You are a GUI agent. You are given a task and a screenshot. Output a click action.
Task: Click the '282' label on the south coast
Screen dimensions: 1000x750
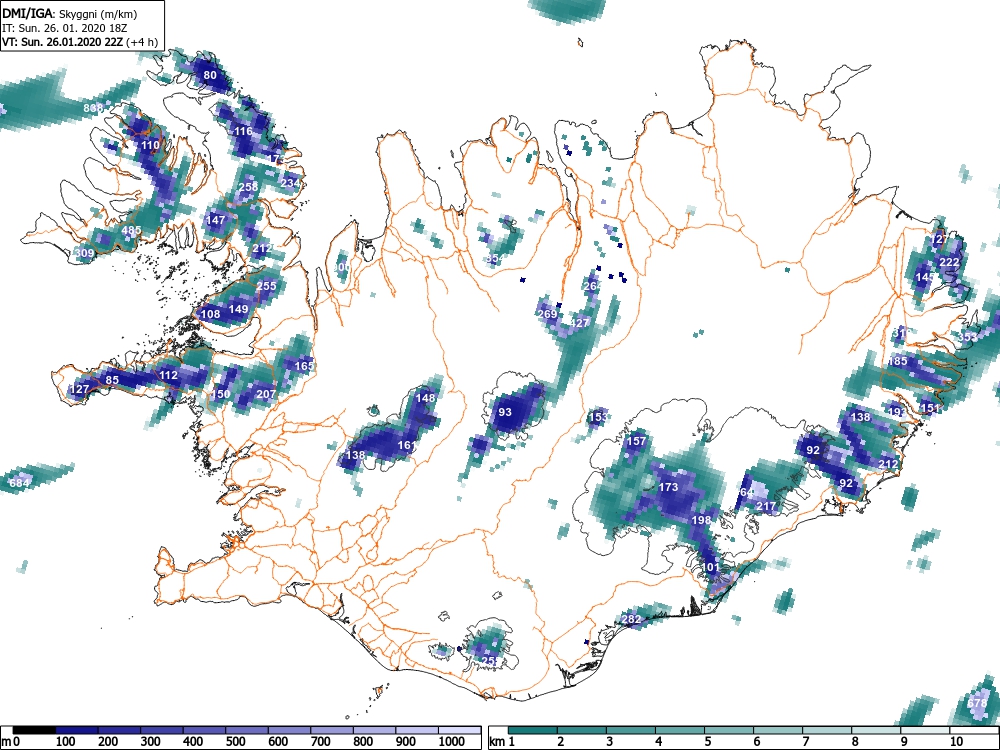pos(631,619)
